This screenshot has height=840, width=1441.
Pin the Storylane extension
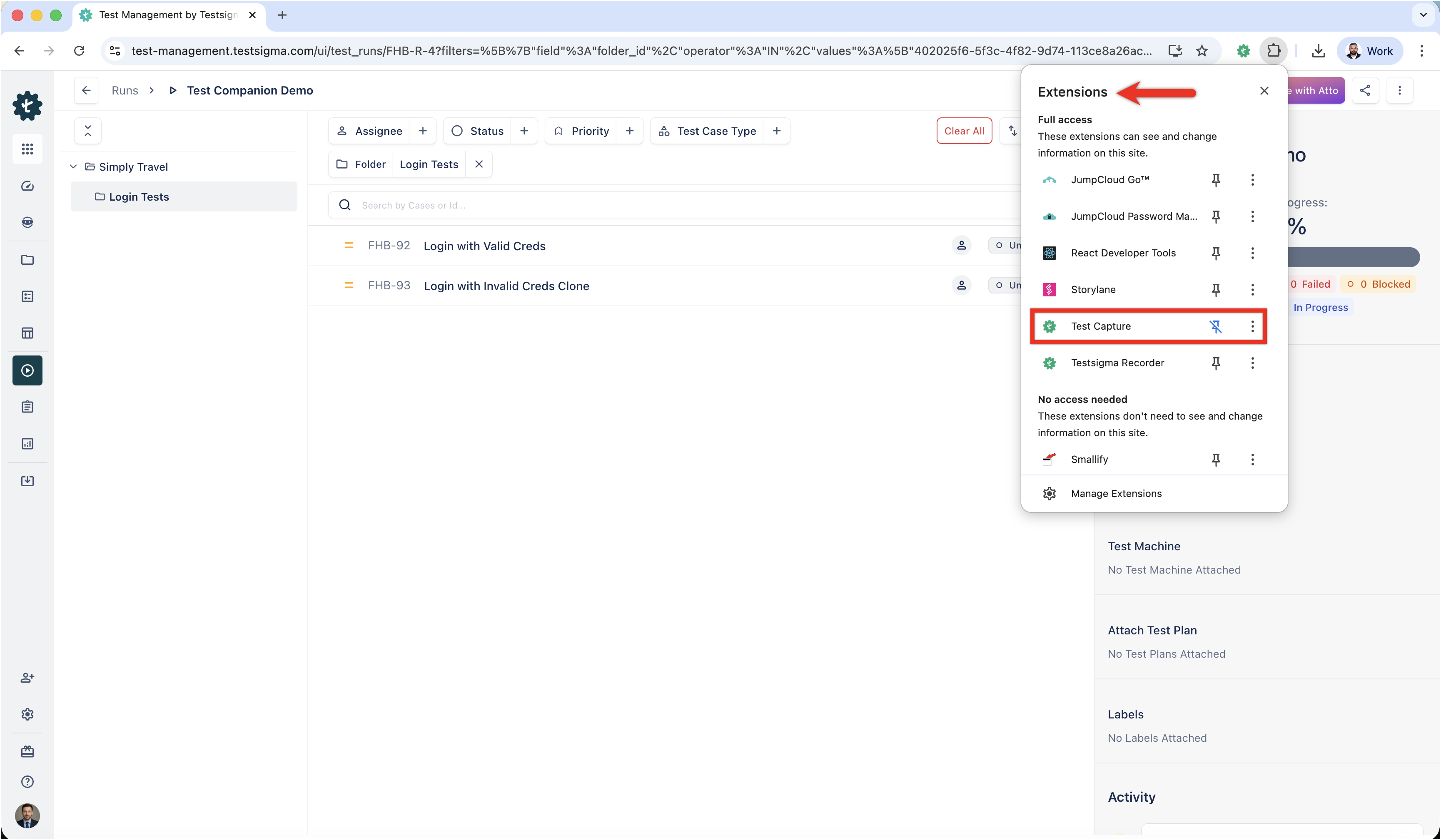[1216, 290]
